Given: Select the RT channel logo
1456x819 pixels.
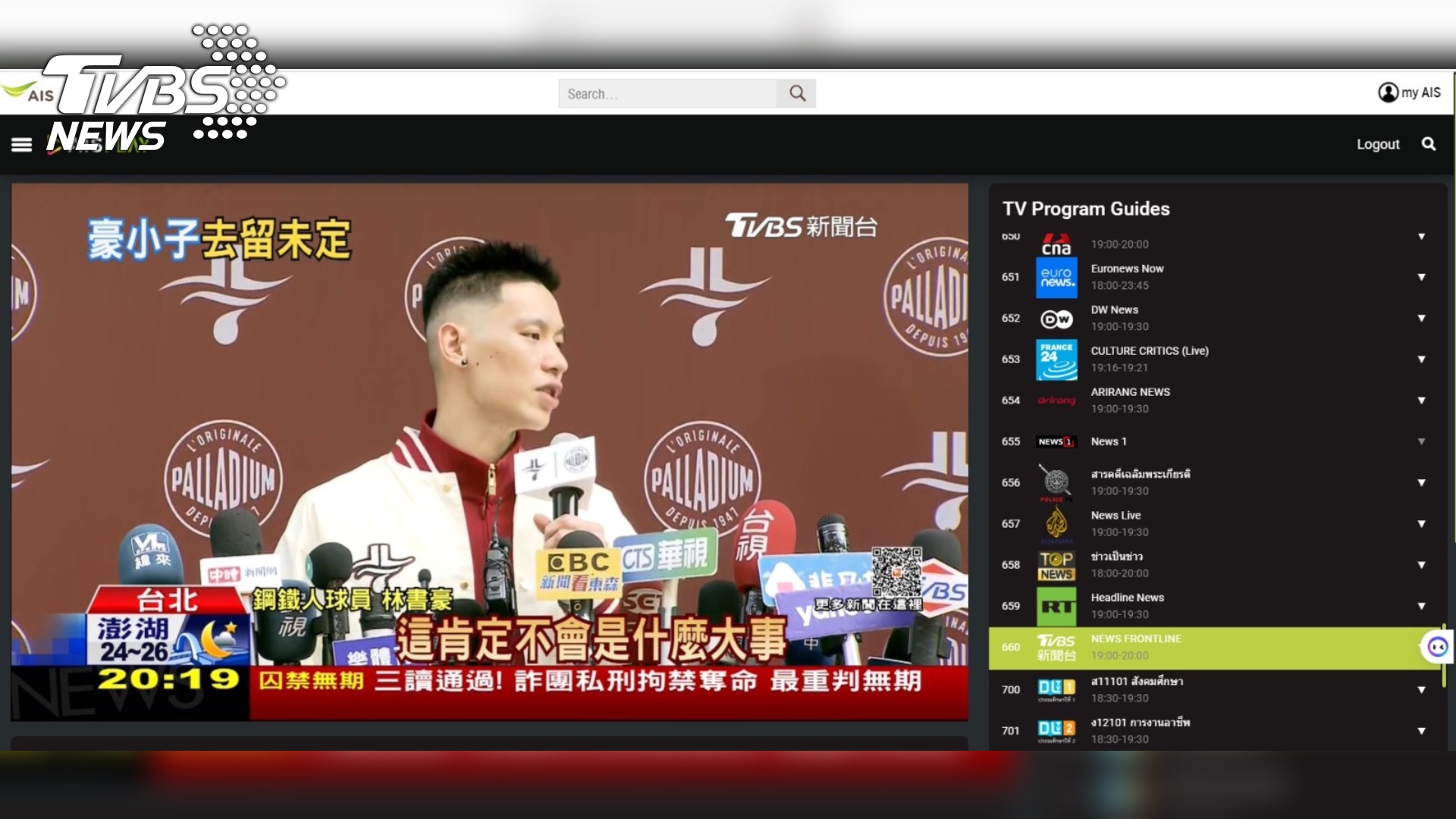Looking at the screenshot, I should click(x=1056, y=606).
